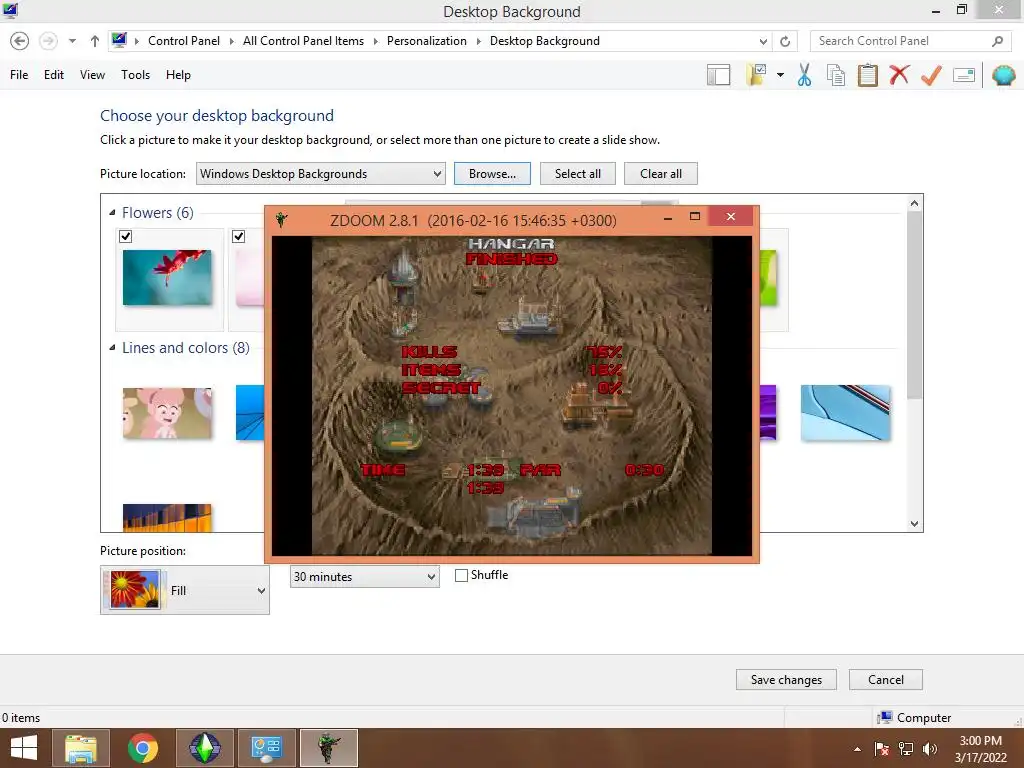This screenshot has width=1024, height=768.
Task: Click the Save changes button
Action: (786, 680)
